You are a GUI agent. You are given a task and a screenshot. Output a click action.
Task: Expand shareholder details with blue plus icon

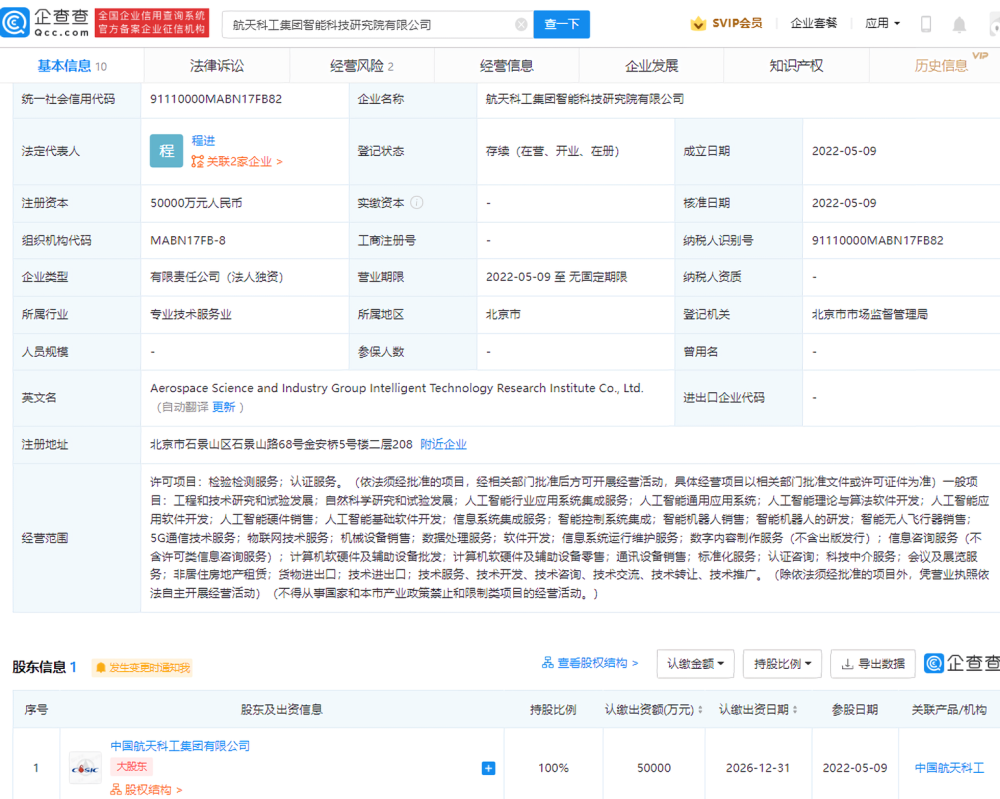click(x=489, y=768)
